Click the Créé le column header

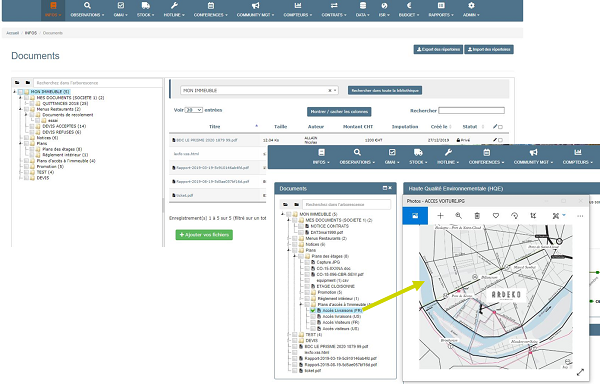[439, 127]
